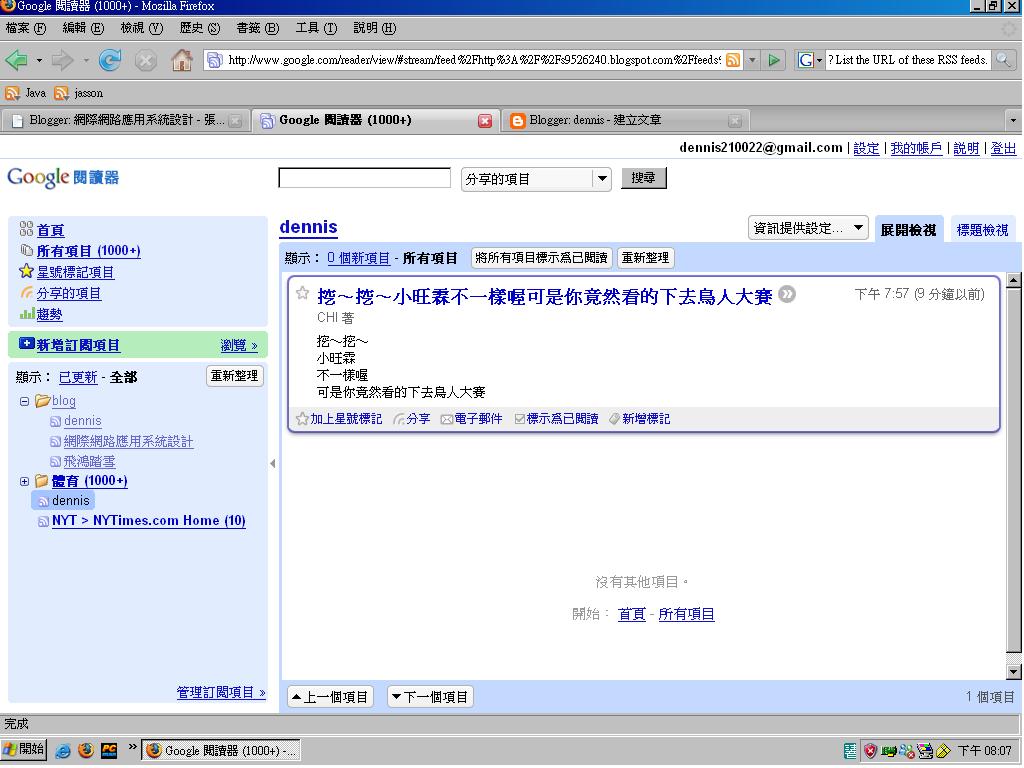Click 新增訂閱項目 add subscription
This screenshot has height=768, width=1024.
pyautogui.click(x=78, y=345)
